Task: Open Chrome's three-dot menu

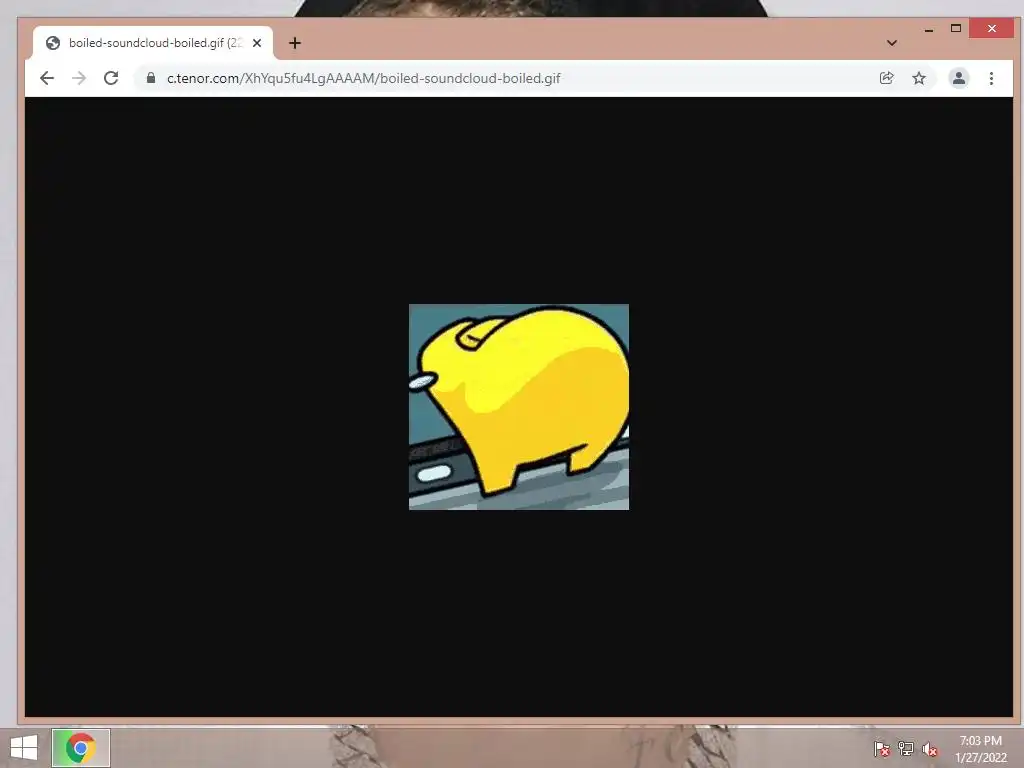Action: click(x=991, y=78)
